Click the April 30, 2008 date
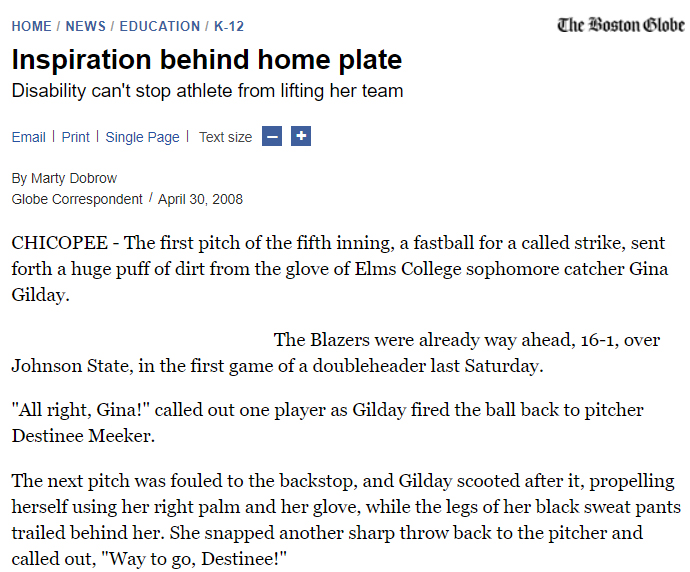 tap(200, 199)
